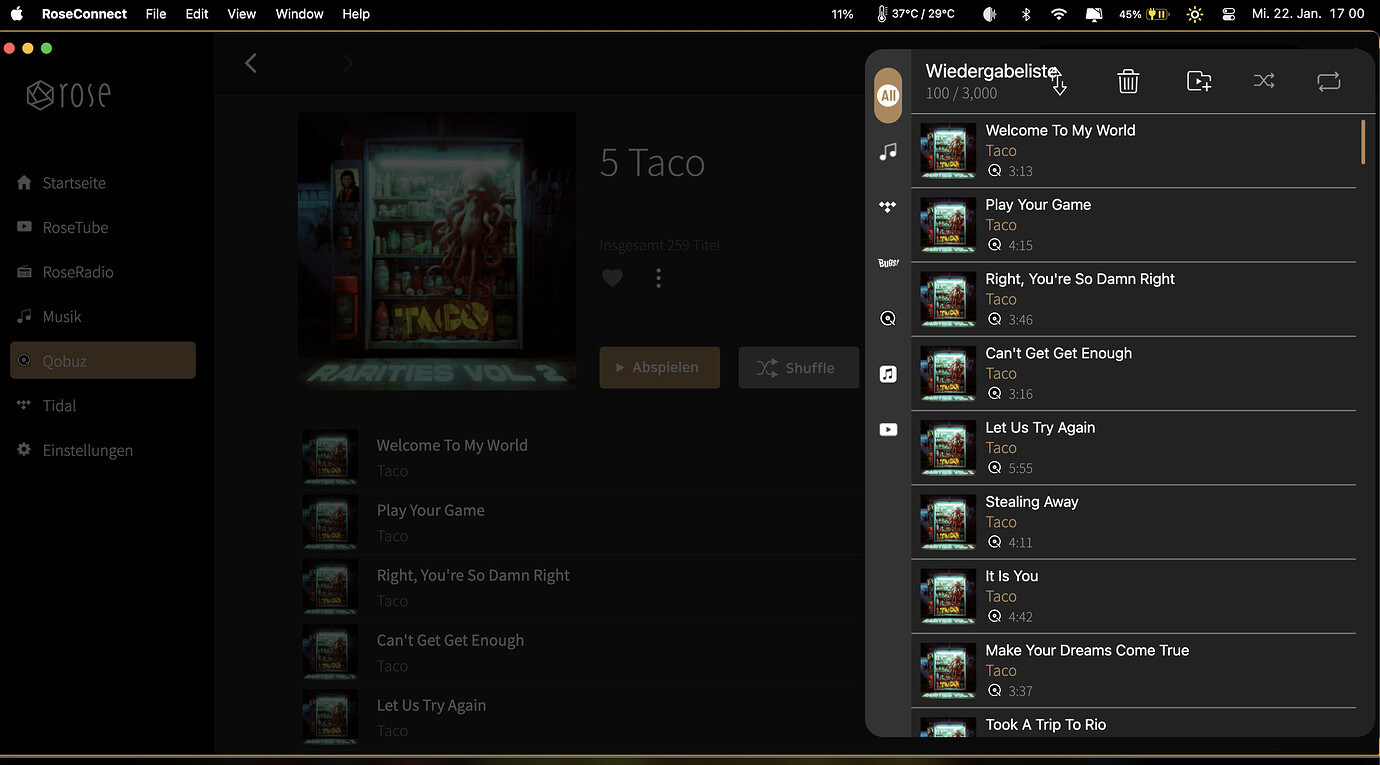Toggle shuffle mode in the queue header
Viewport: 1380px width, 765px height.
click(x=1264, y=82)
